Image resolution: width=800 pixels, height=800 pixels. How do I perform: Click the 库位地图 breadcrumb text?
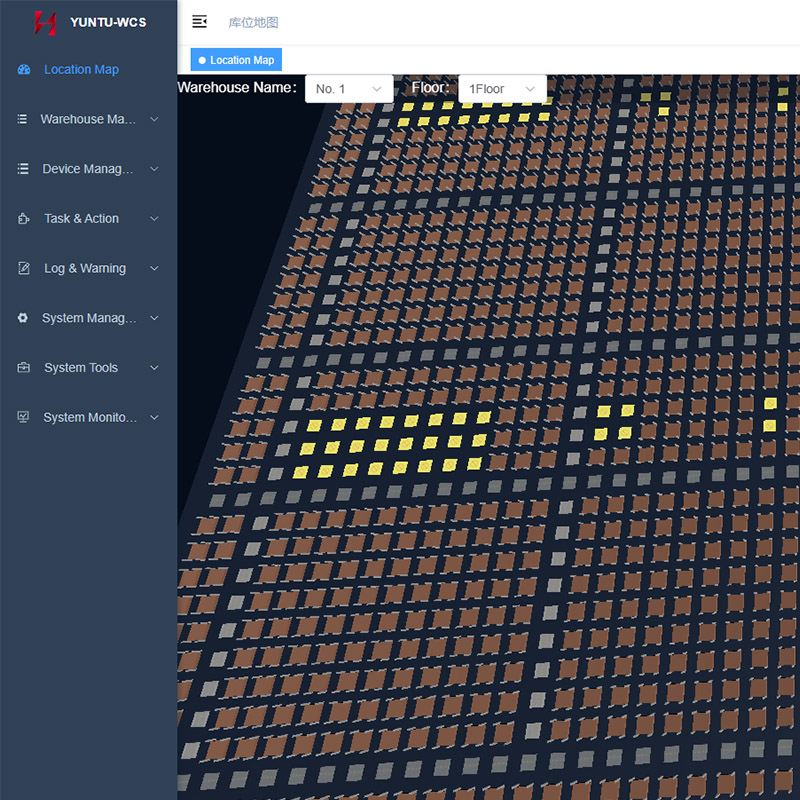[253, 22]
